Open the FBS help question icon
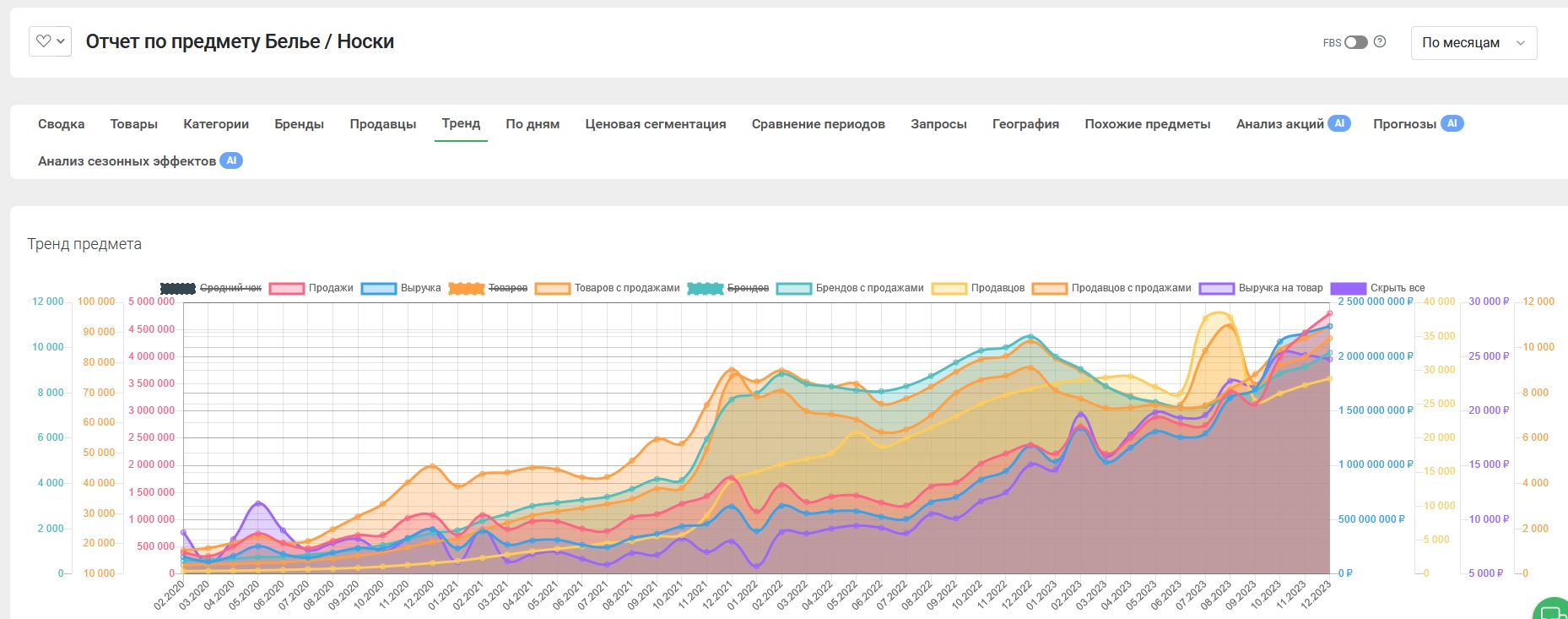Viewport: 1568px width, 619px height. tap(1380, 41)
